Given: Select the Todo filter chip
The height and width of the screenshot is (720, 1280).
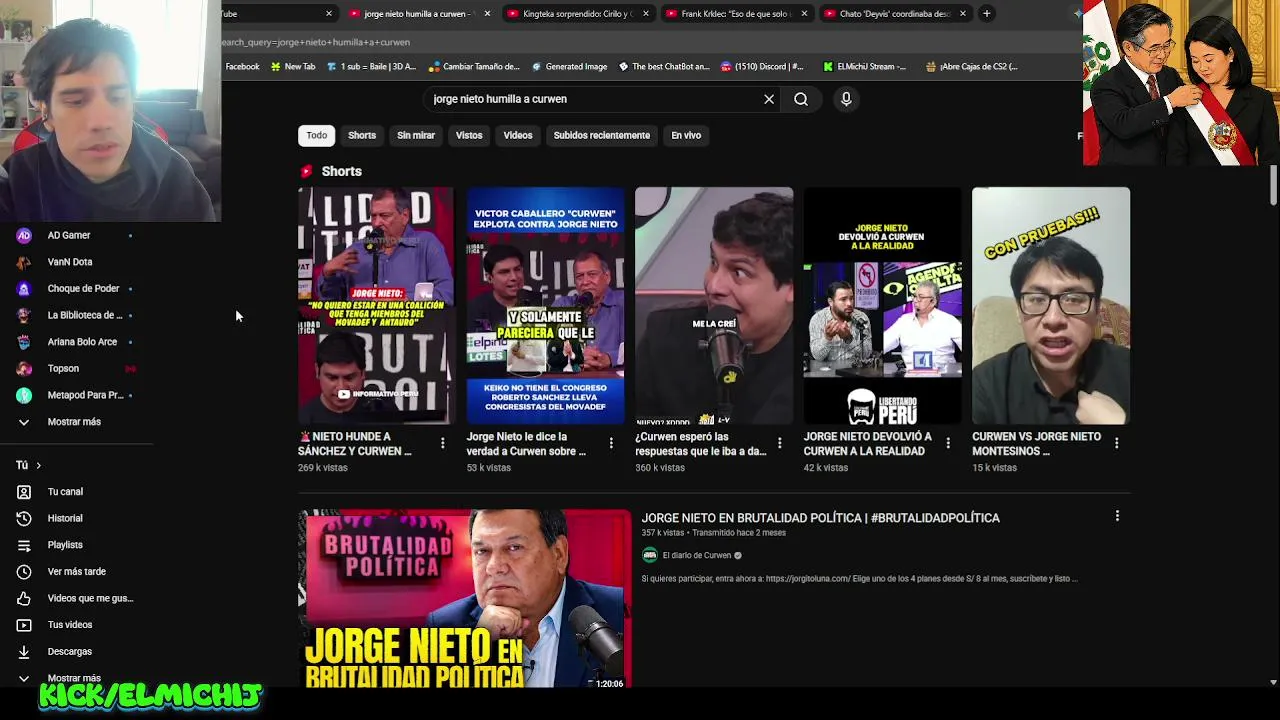Looking at the screenshot, I should [317, 135].
